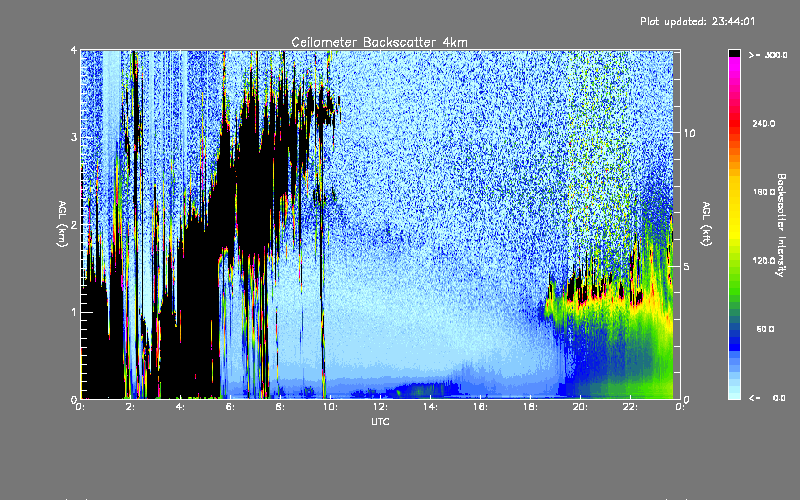Screen dimensions: 800x500
Task: Click the '60.0' colorbar label
Action: 765,329
